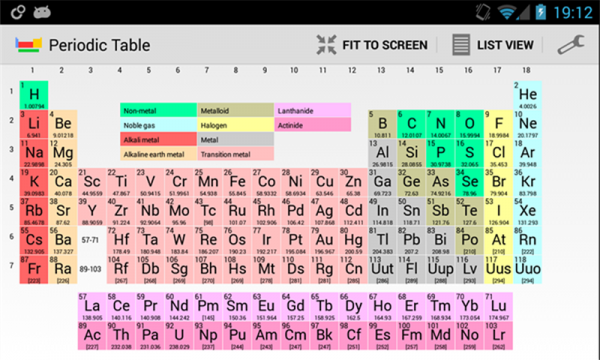Tap the Wi-Fi status icon
The width and height of the screenshot is (600, 360).
tap(507, 13)
